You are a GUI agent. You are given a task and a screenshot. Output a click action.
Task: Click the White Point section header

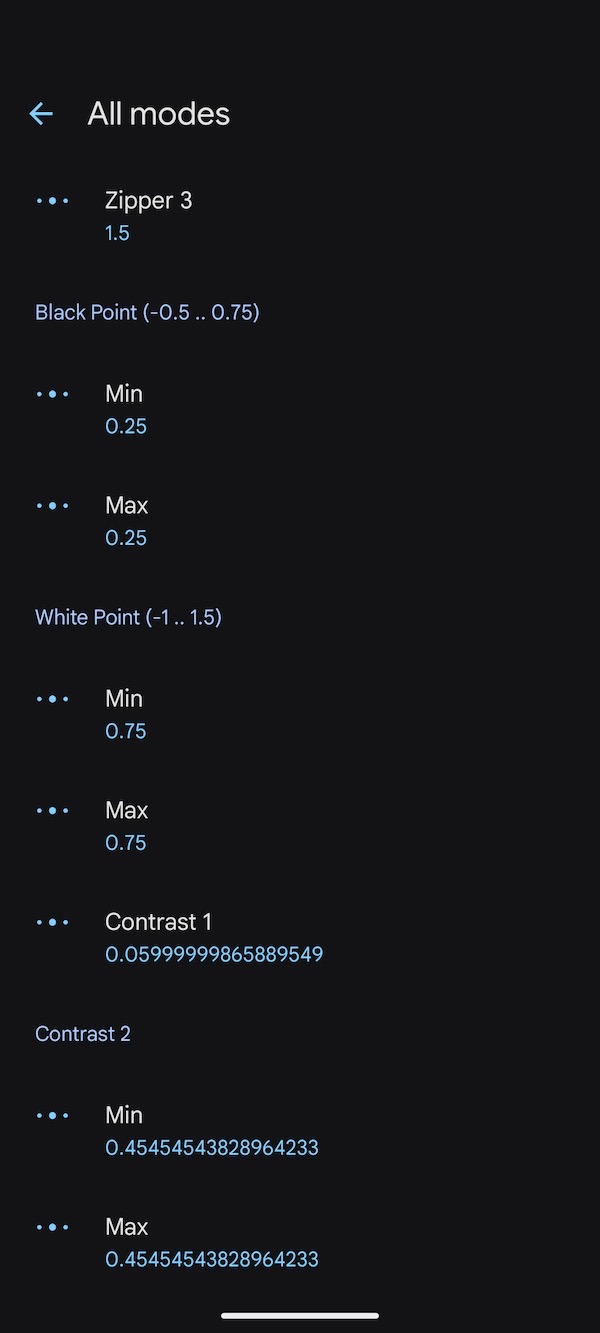pyautogui.click(x=128, y=617)
